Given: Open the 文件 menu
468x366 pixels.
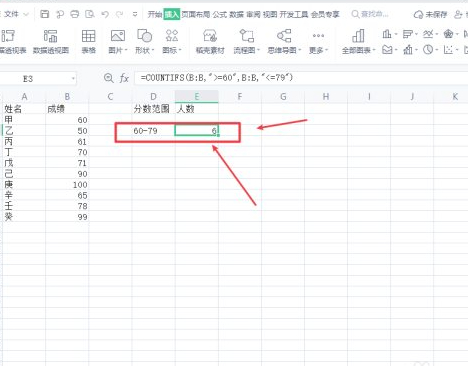Looking at the screenshot, I should (x=12, y=14).
